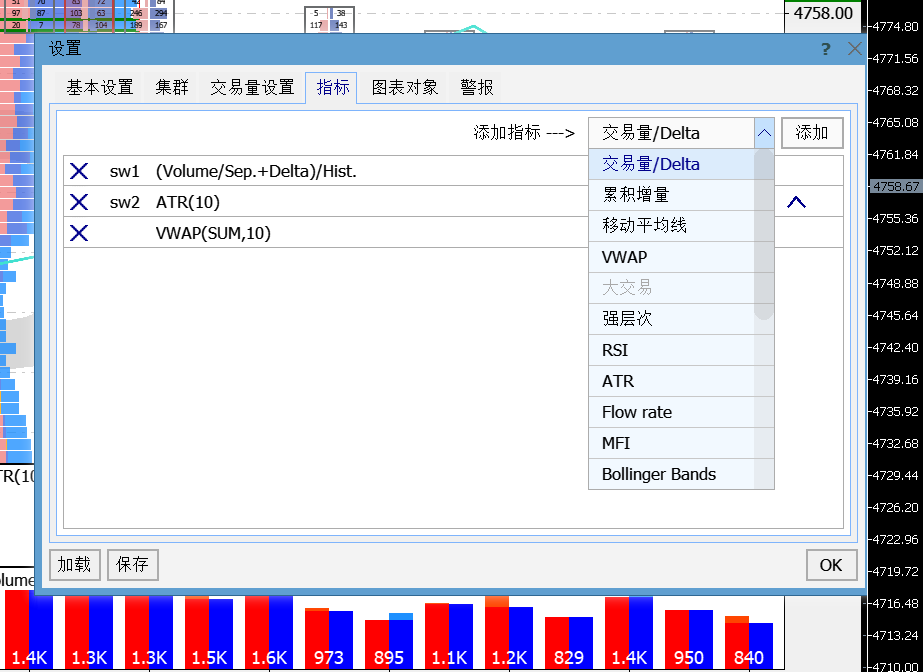This screenshot has height=672, width=923.
Task: Pick VWAP from the dropdown options
Action: point(624,257)
